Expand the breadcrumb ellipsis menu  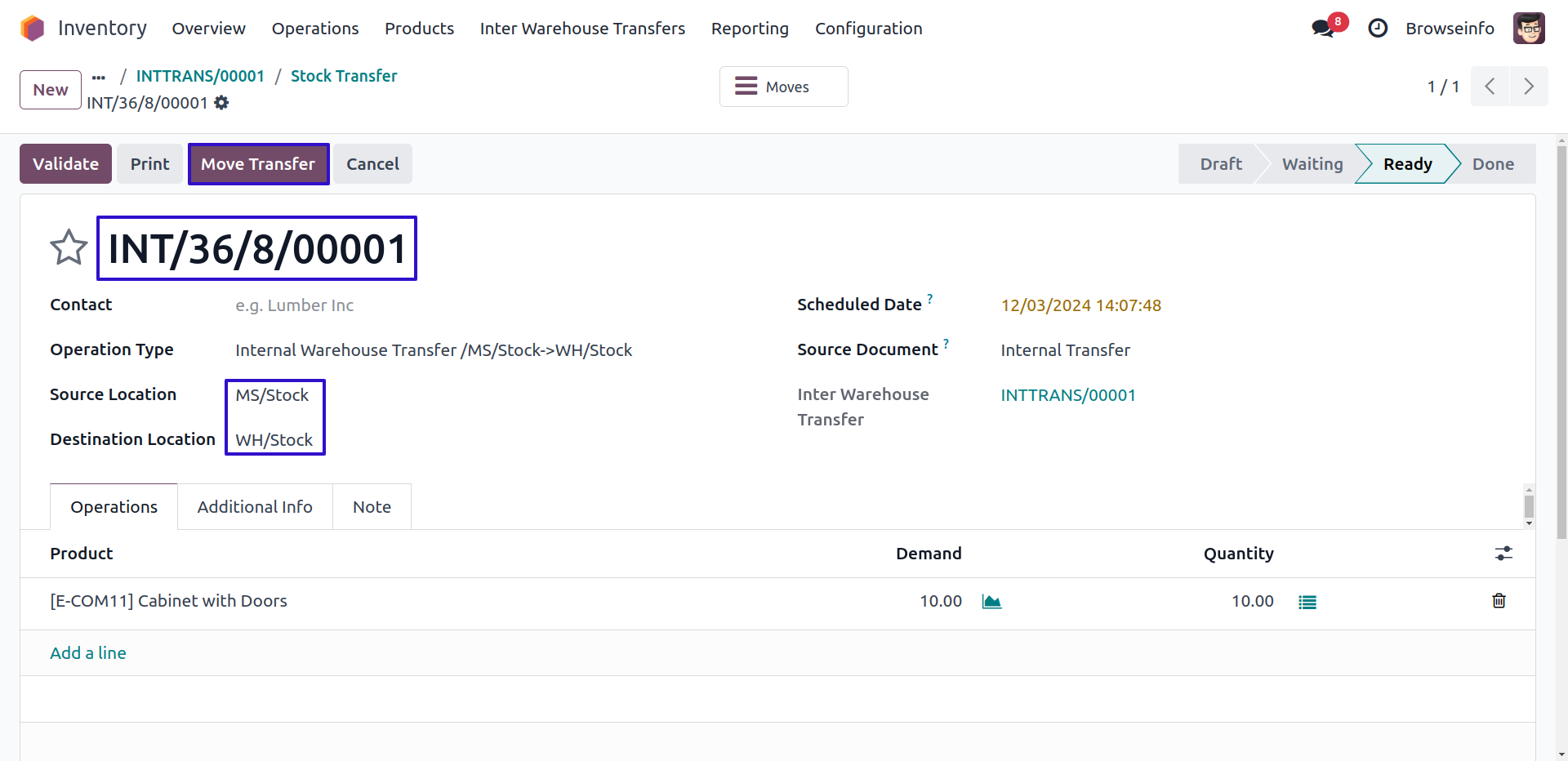(x=99, y=77)
